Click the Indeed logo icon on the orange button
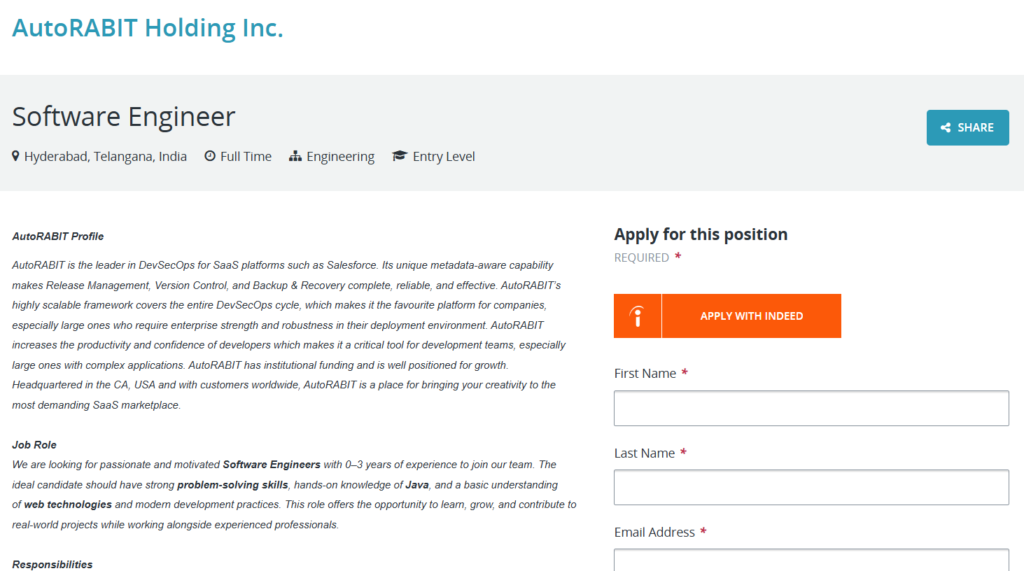The image size is (1024, 571). pyautogui.click(x=637, y=316)
